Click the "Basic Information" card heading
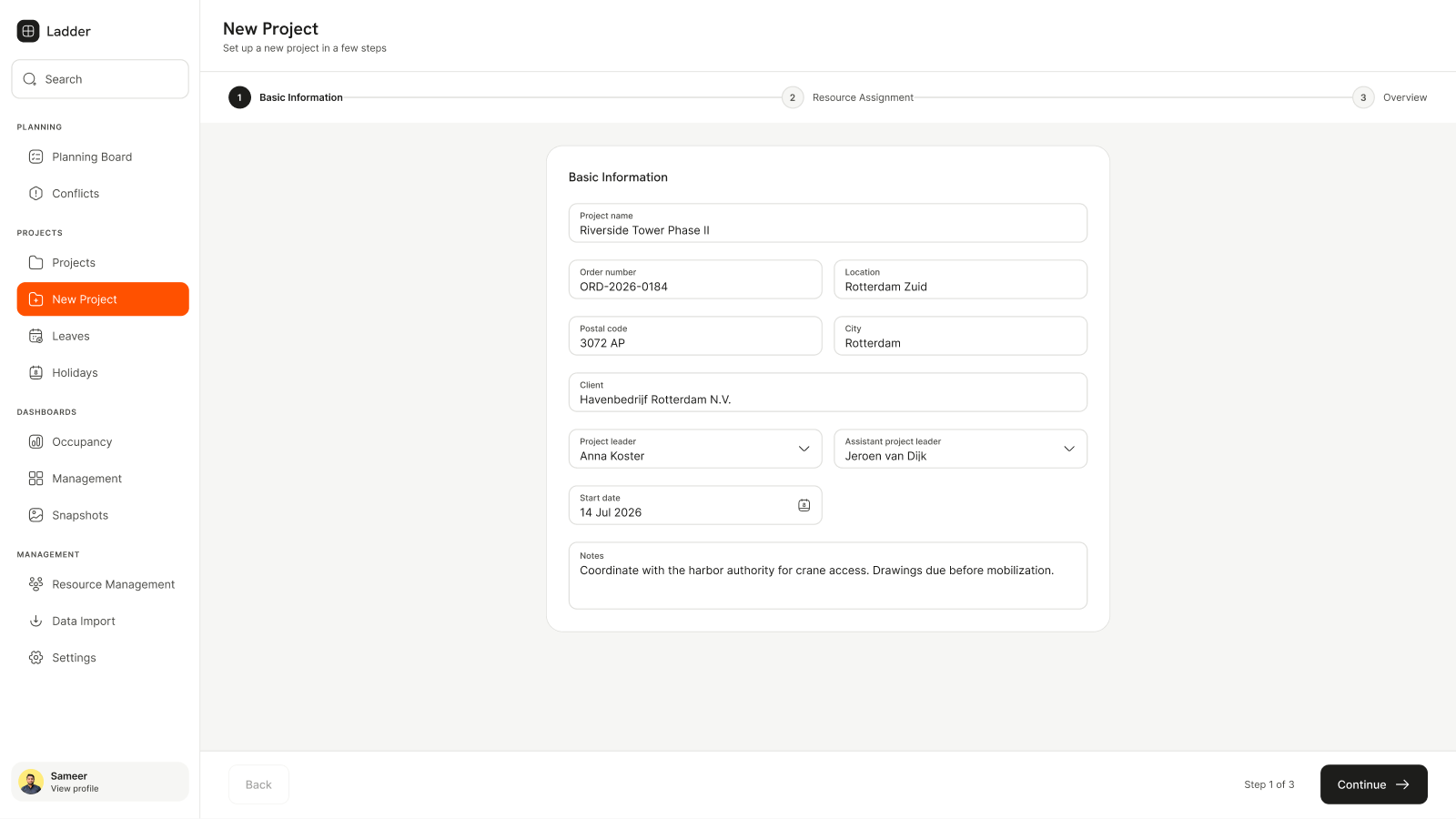1456x819 pixels. [618, 177]
